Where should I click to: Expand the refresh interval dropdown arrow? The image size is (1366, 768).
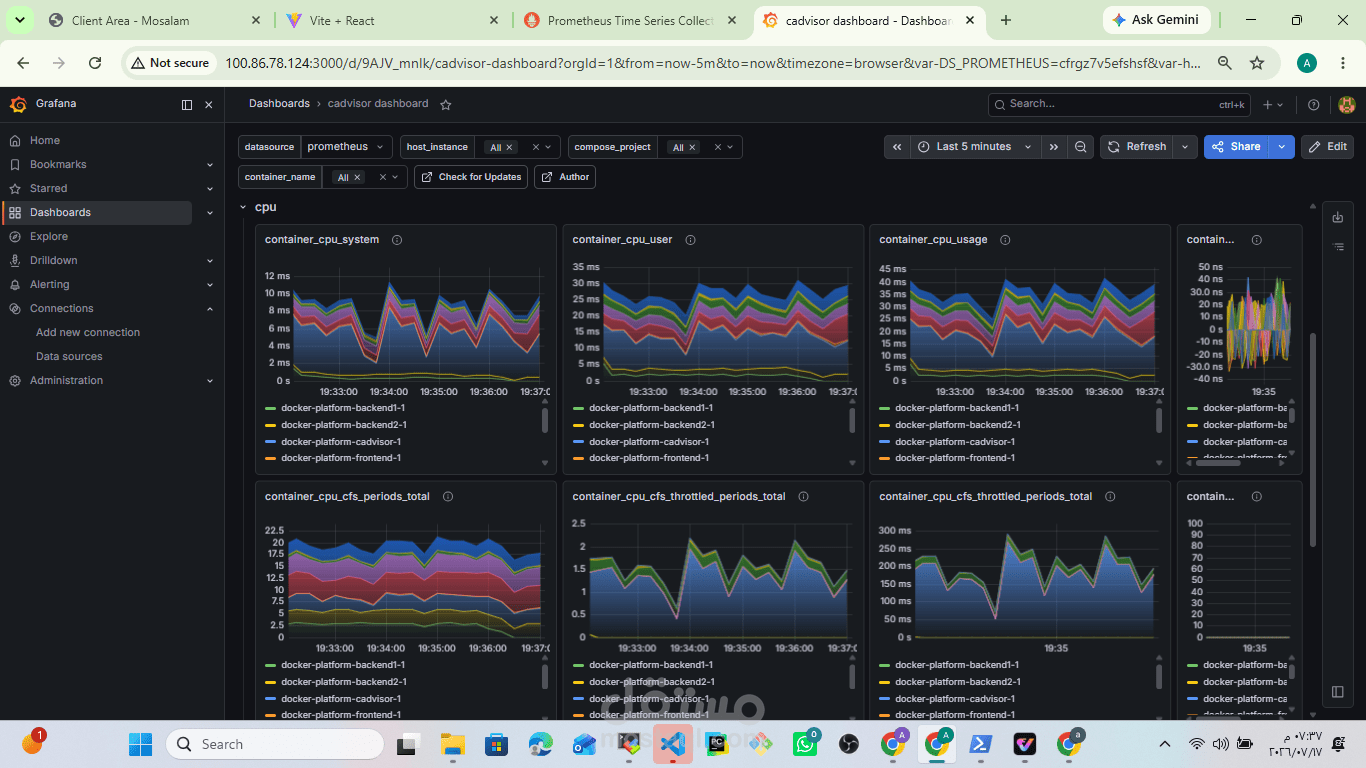(x=1185, y=147)
